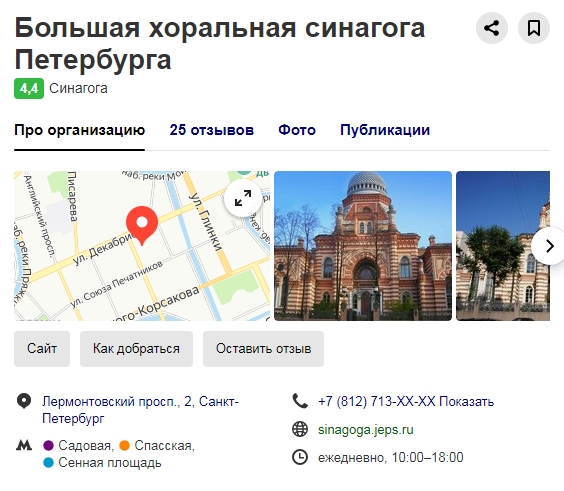Screen dimensions: 564x491
Task: Click the Оставить отзыв button
Action: pos(263,349)
